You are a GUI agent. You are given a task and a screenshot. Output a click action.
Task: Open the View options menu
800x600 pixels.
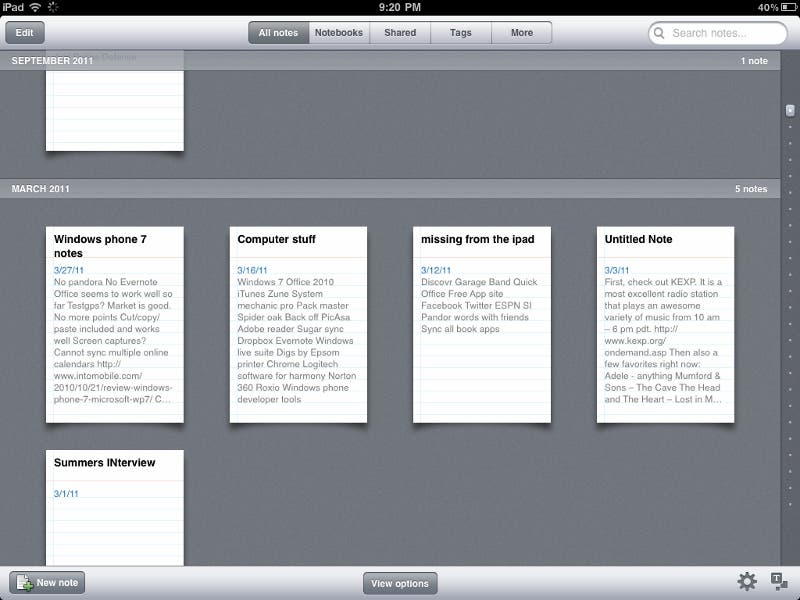click(x=400, y=584)
